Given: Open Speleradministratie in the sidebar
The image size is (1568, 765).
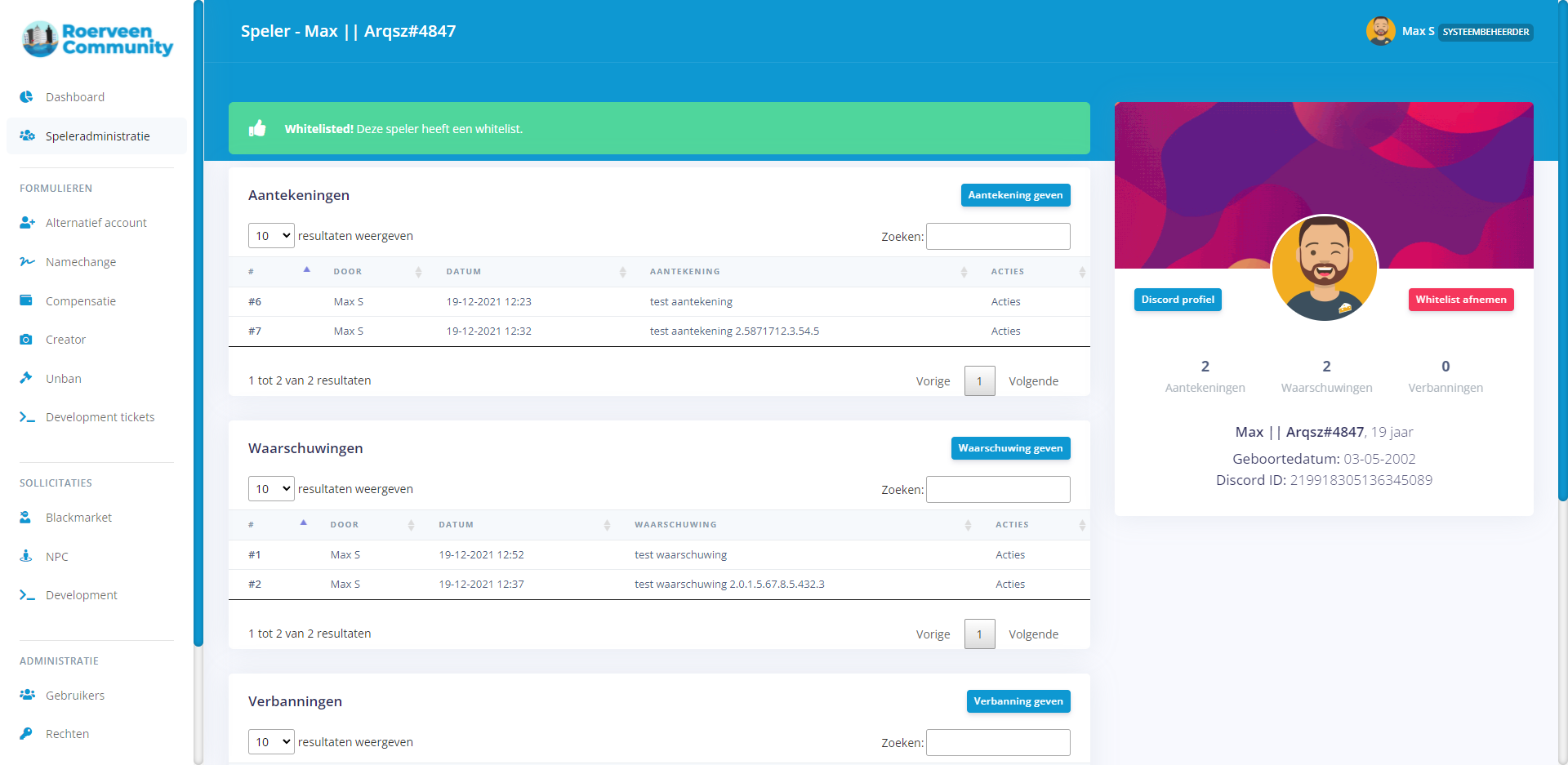Looking at the screenshot, I should (97, 136).
